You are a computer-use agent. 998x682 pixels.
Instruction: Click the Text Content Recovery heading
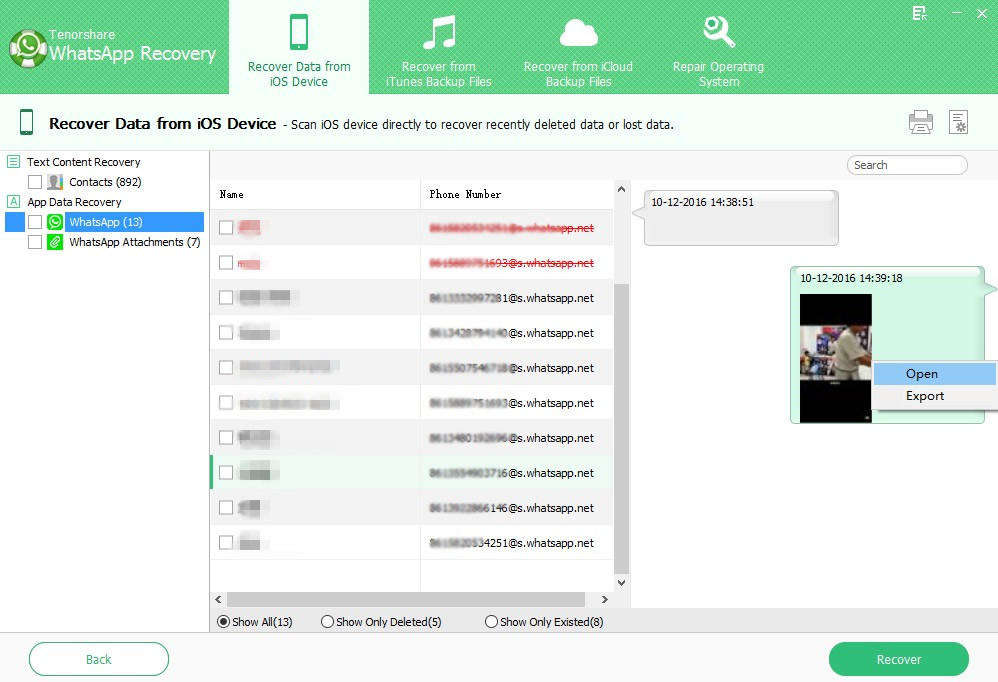83,162
